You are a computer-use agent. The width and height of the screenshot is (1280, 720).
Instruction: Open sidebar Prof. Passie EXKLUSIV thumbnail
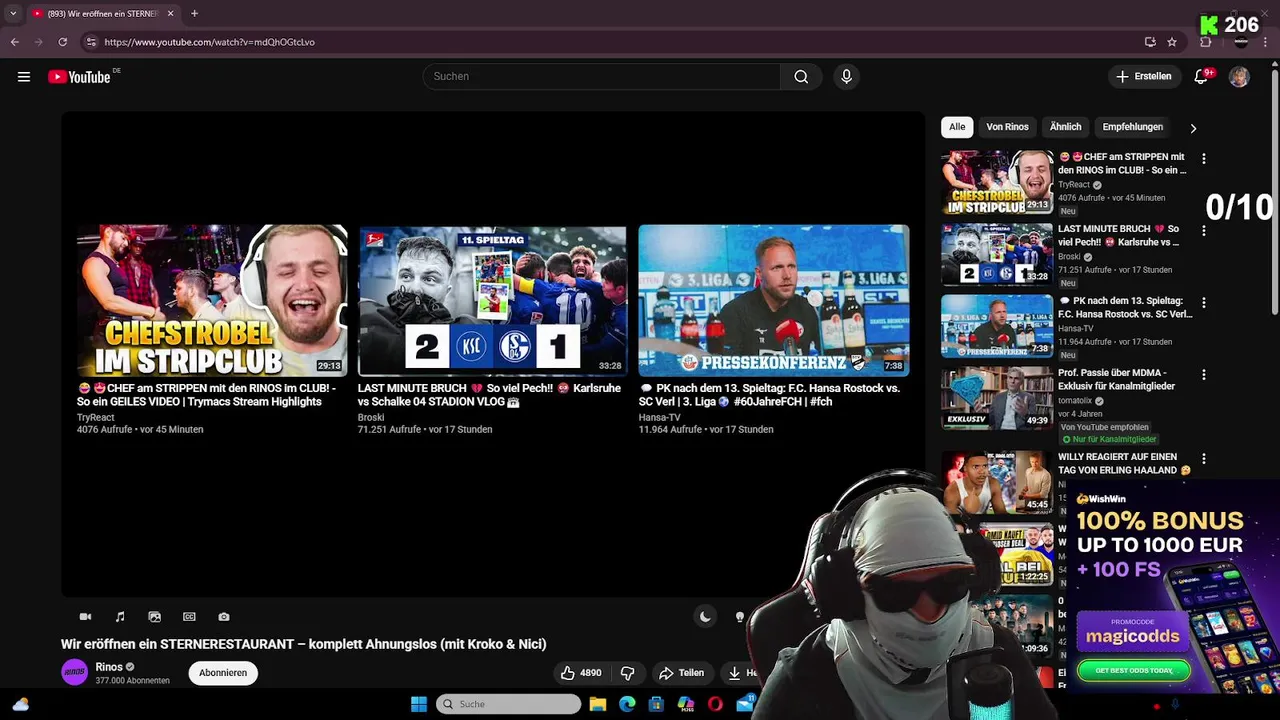pos(996,398)
